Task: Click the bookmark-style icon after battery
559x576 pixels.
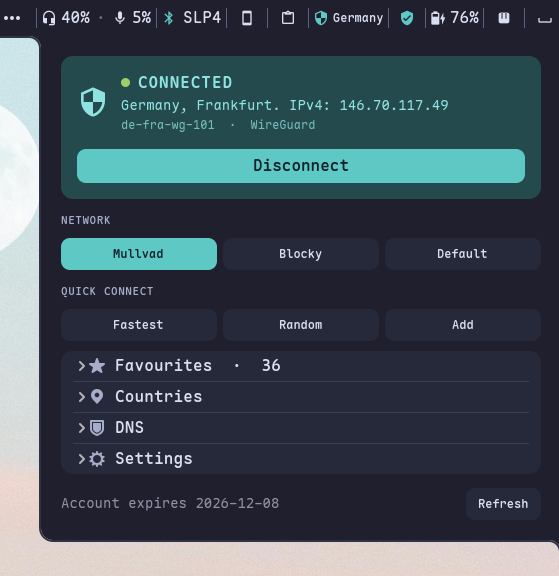Action: (504, 18)
